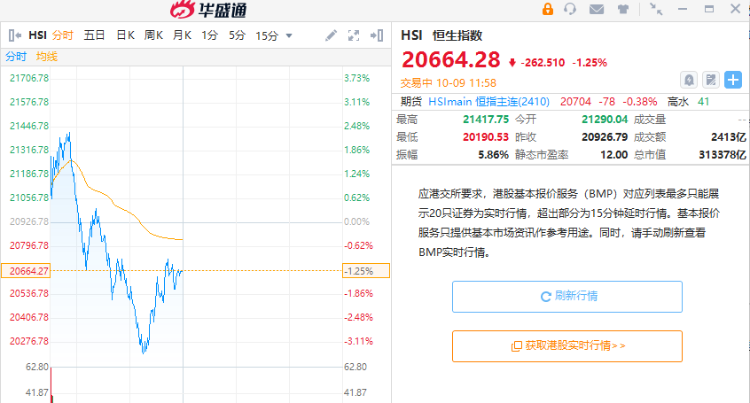Image resolution: width=750 pixels, height=403 pixels.
Task: Click the 恒生指数 title text
Action: (x=457, y=35)
